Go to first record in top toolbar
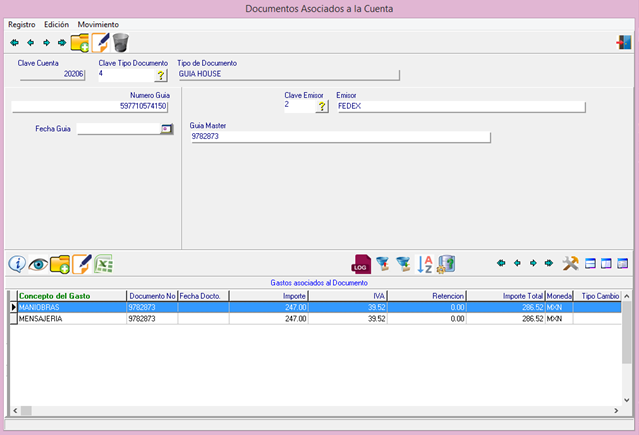The width and height of the screenshot is (639, 435). (x=14, y=42)
